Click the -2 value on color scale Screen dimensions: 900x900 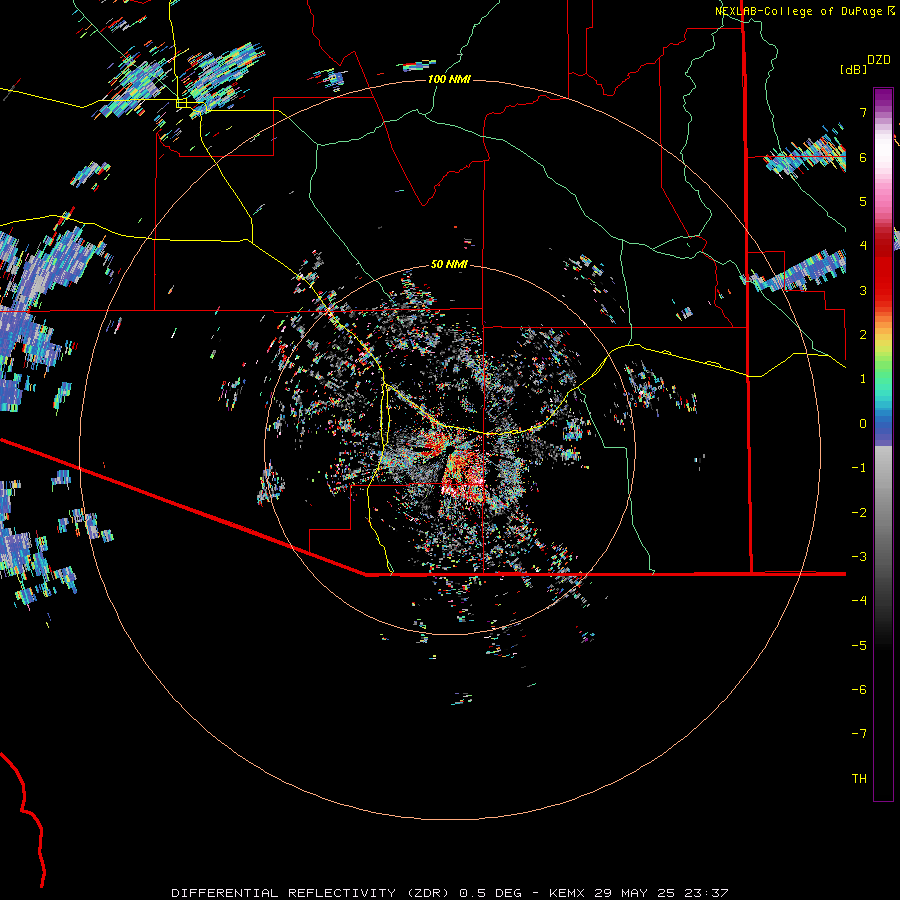tap(859, 512)
